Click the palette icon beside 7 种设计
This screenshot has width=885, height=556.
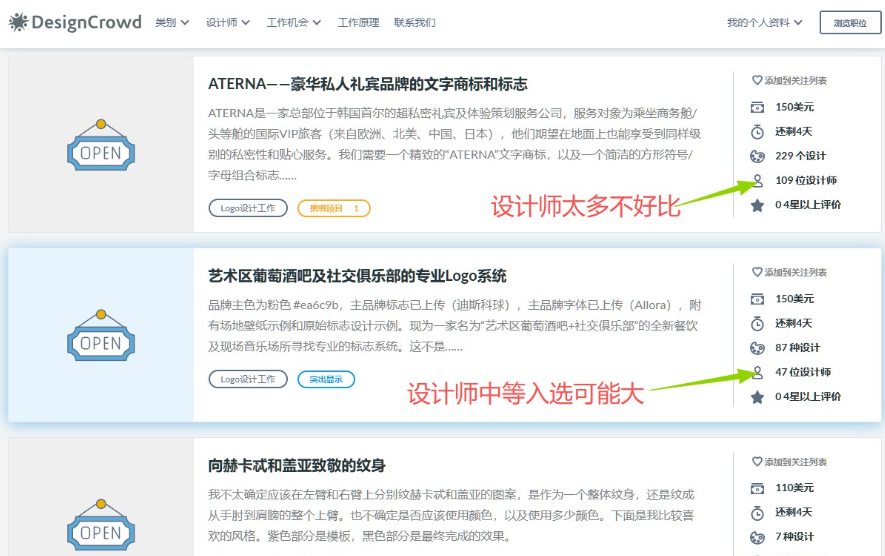coord(757,537)
